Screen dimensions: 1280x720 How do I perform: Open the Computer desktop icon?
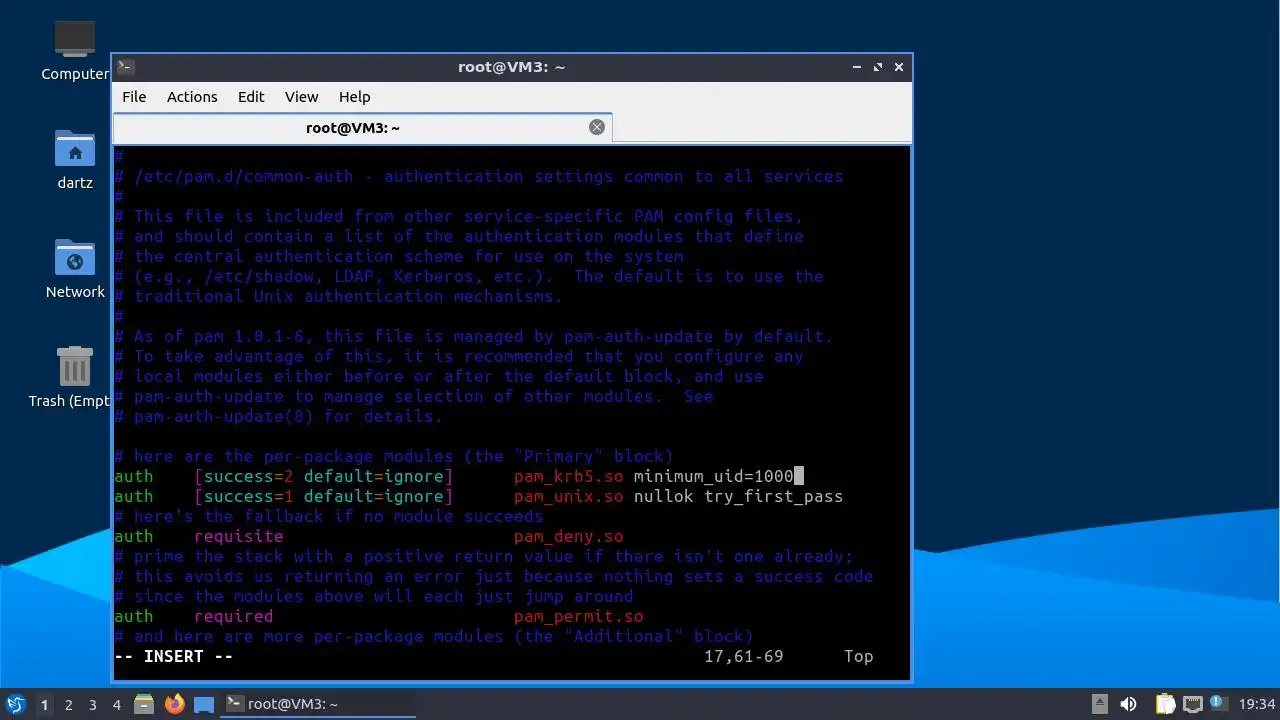[75, 51]
